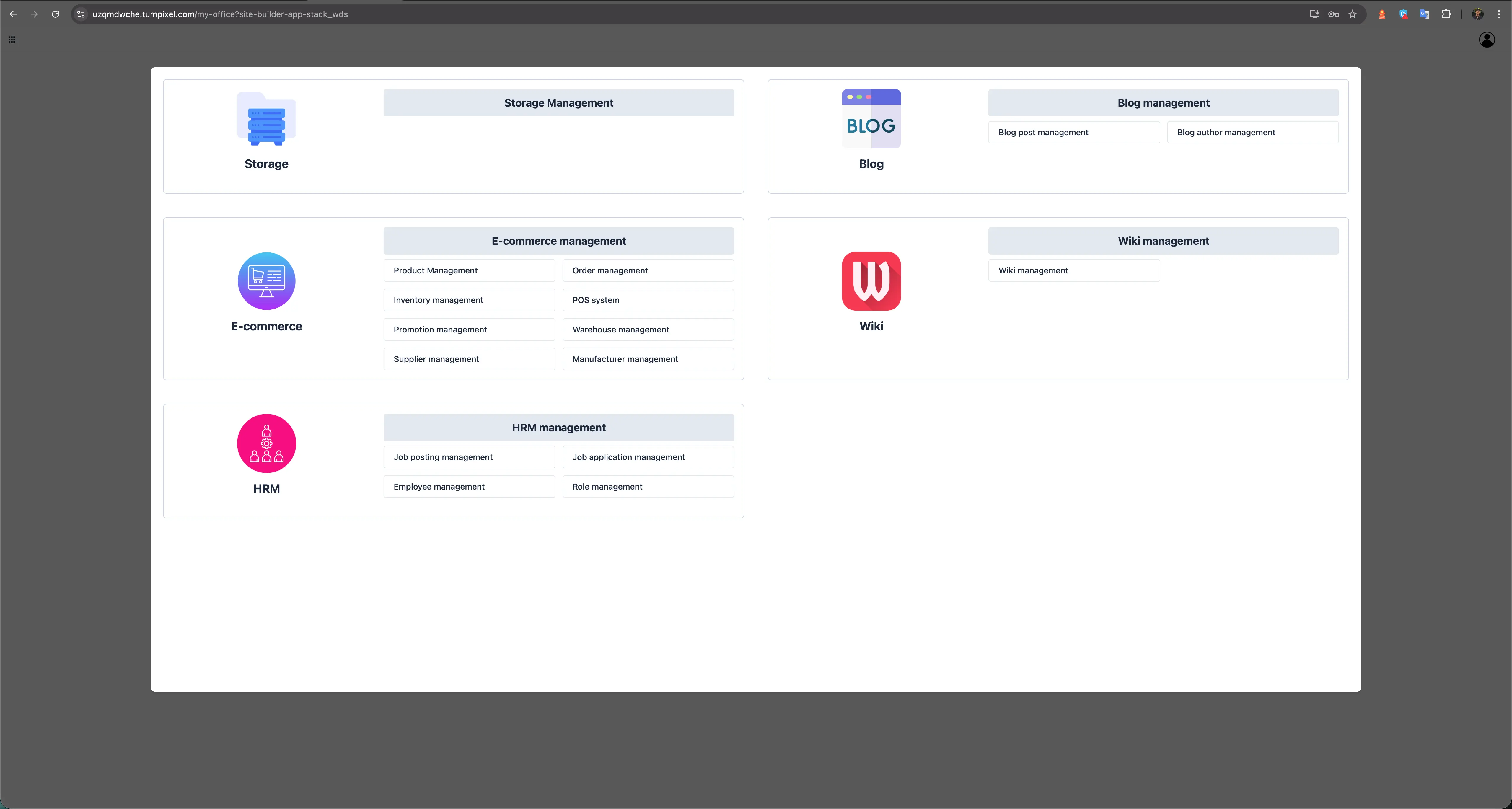Open the Chrome three-dot menu
This screenshot has height=809, width=1512.
[1500, 14]
